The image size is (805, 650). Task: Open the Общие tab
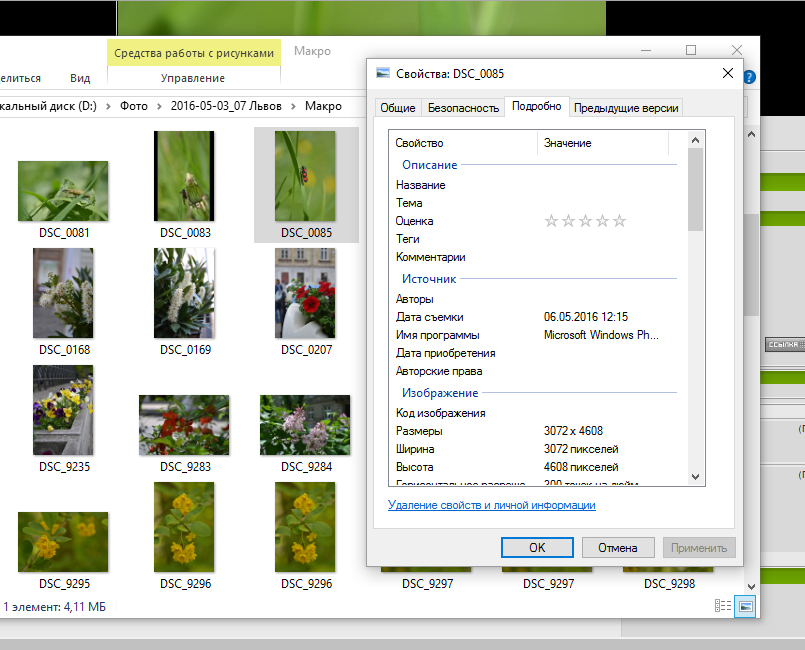pos(397,108)
